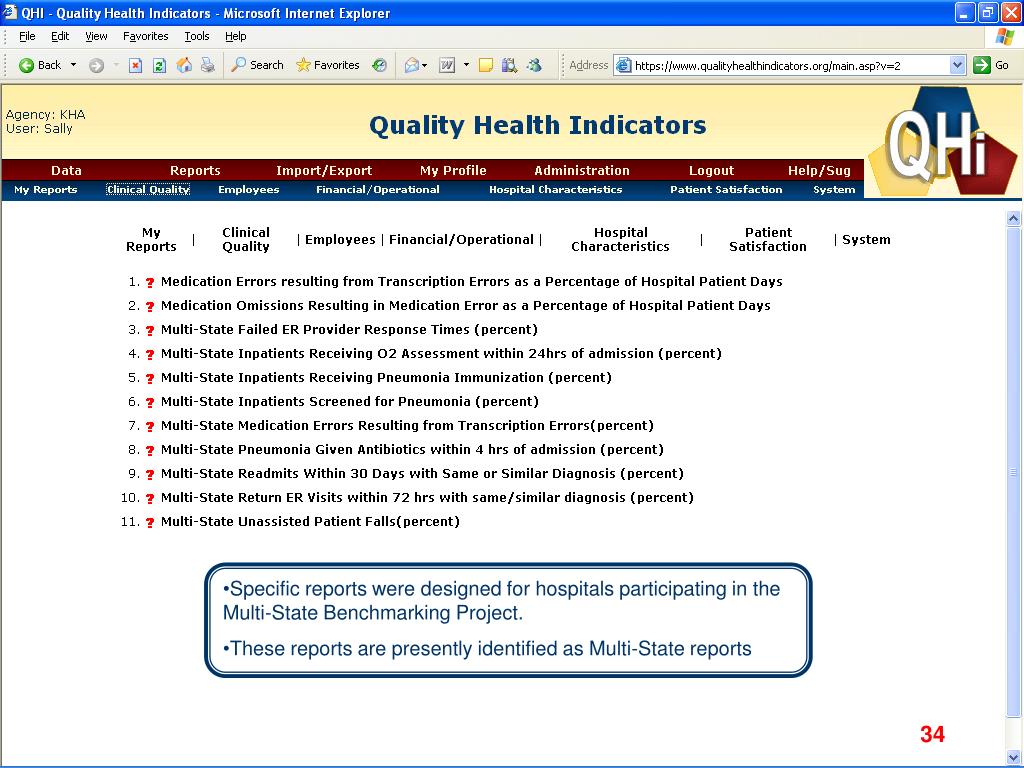Click Clinical Quality in the blue submenu bar
Image resolution: width=1024 pixels, height=768 pixels.
(x=148, y=189)
